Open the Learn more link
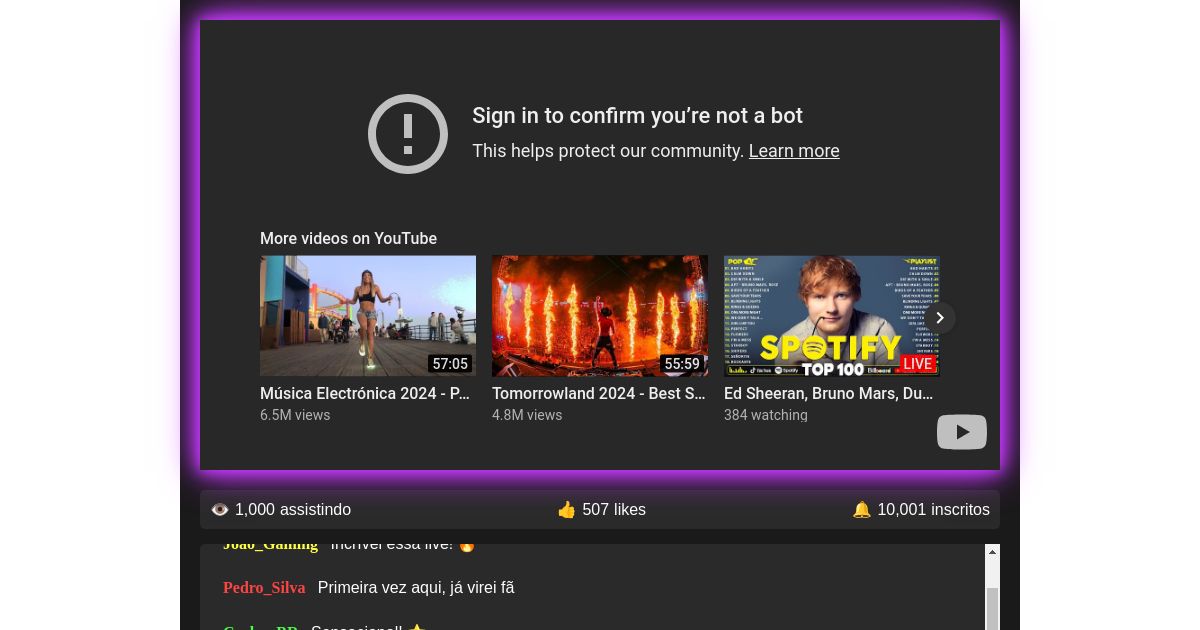This screenshot has height=630, width=1200. click(x=793, y=151)
